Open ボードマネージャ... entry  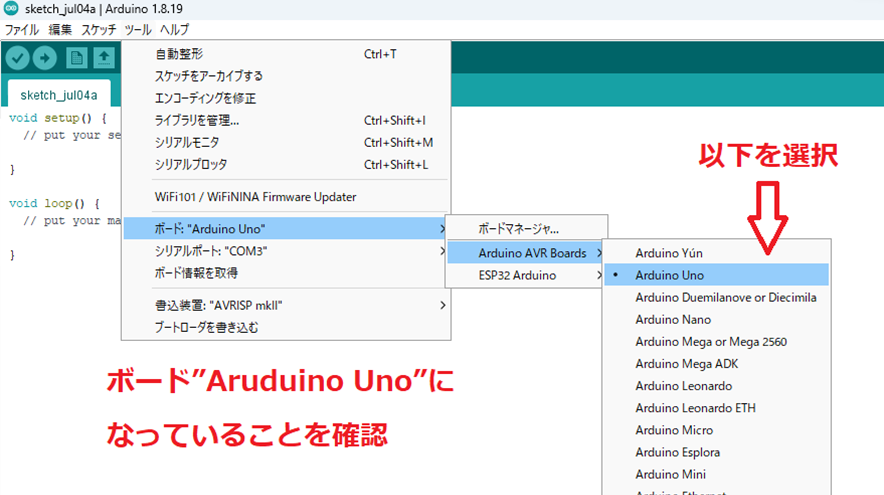tap(527, 229)
